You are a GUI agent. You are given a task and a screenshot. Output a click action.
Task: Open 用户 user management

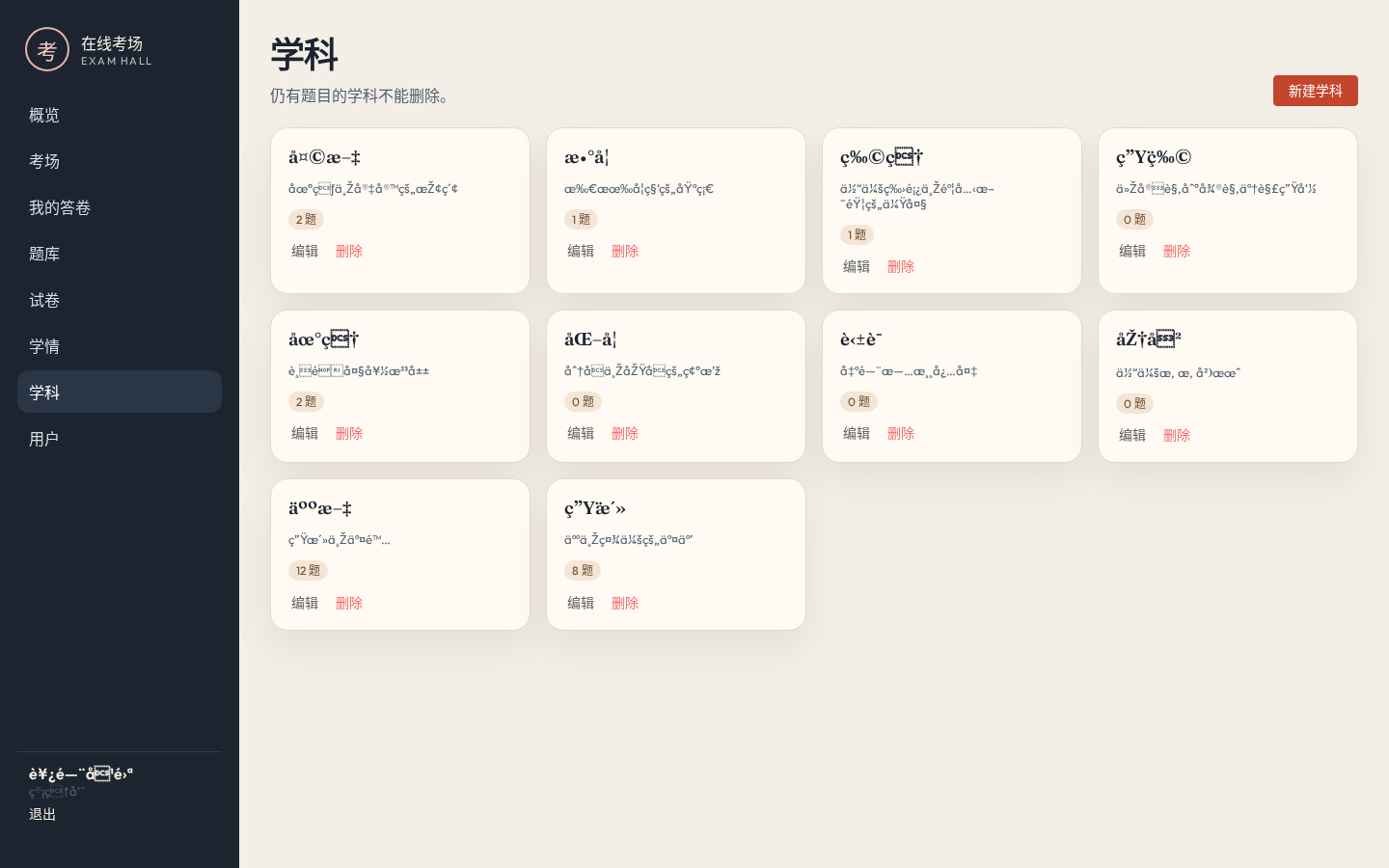[x=120, y=439]
